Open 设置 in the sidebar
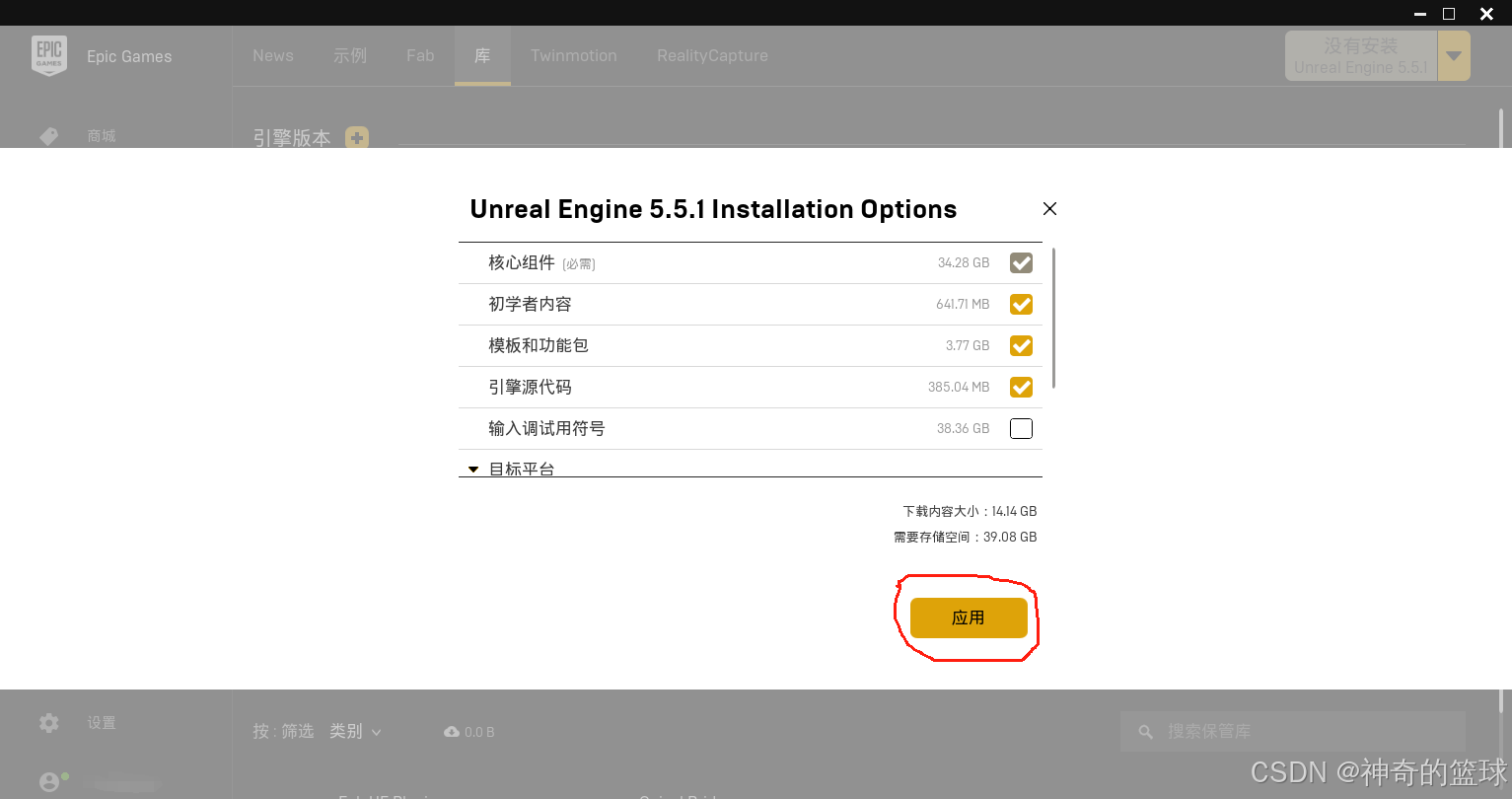The width and height of the screenshot is (1512, 799). click(x=102, y=723)
